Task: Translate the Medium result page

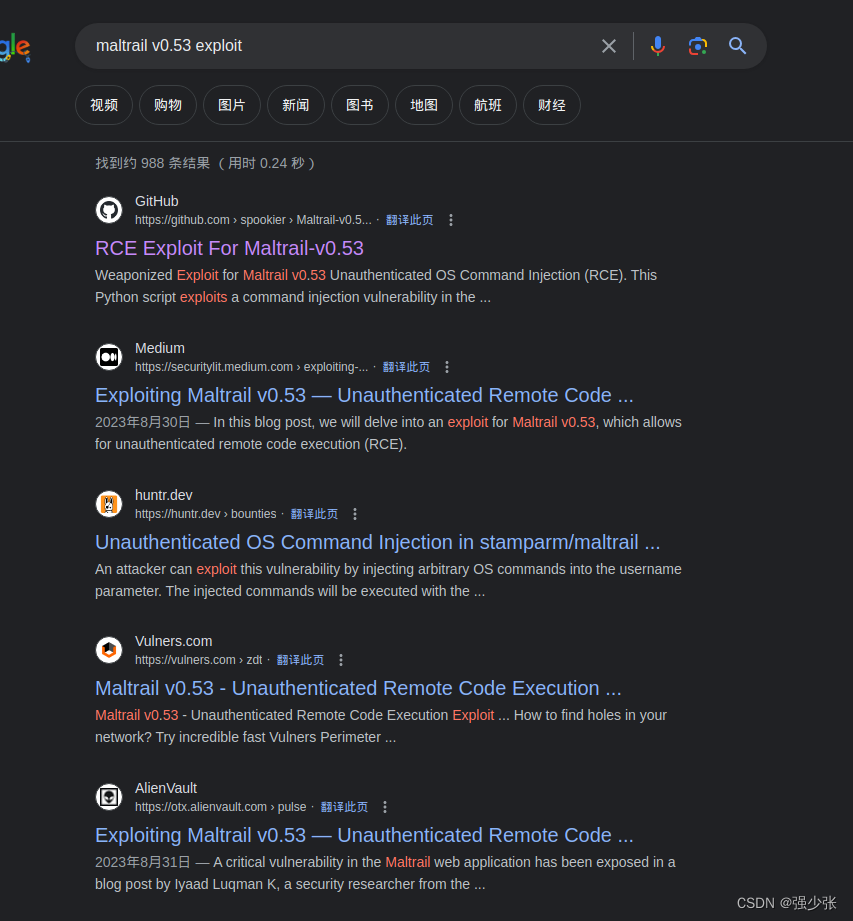Action: click(406, 367)
